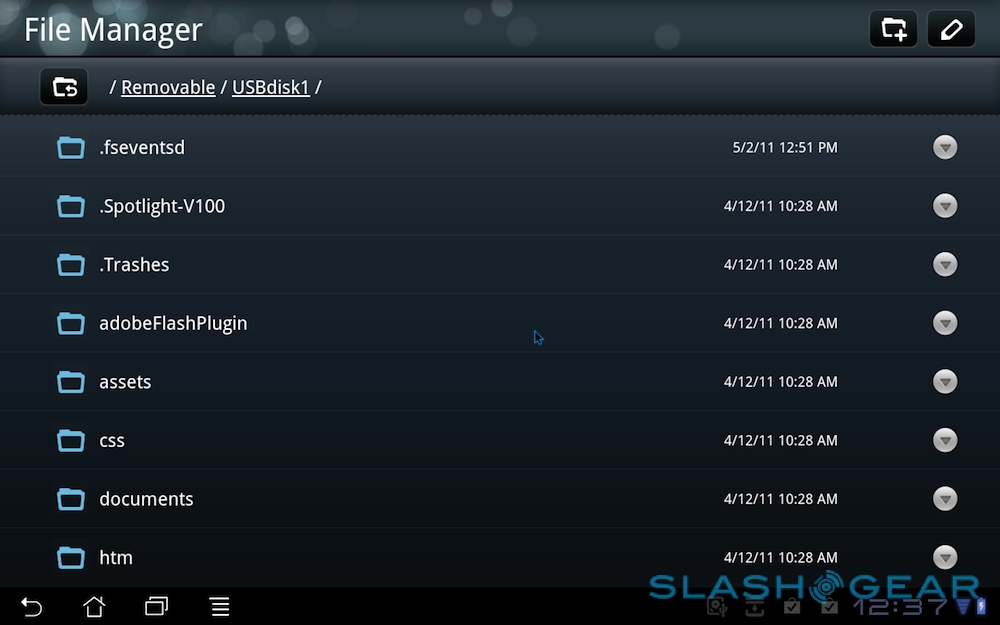Viewport: 1000px width, 625px height.
Task: Select USBdisk1 in the breadcrumb path
Action: [271, 87]
